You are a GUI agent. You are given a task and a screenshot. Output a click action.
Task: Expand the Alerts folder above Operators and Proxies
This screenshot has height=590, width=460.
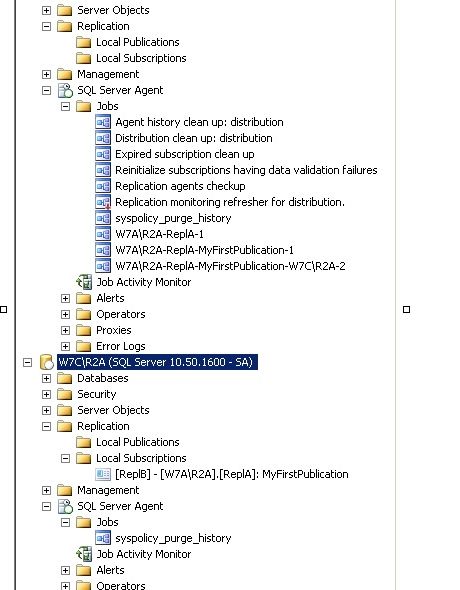(x=65, y=298)
